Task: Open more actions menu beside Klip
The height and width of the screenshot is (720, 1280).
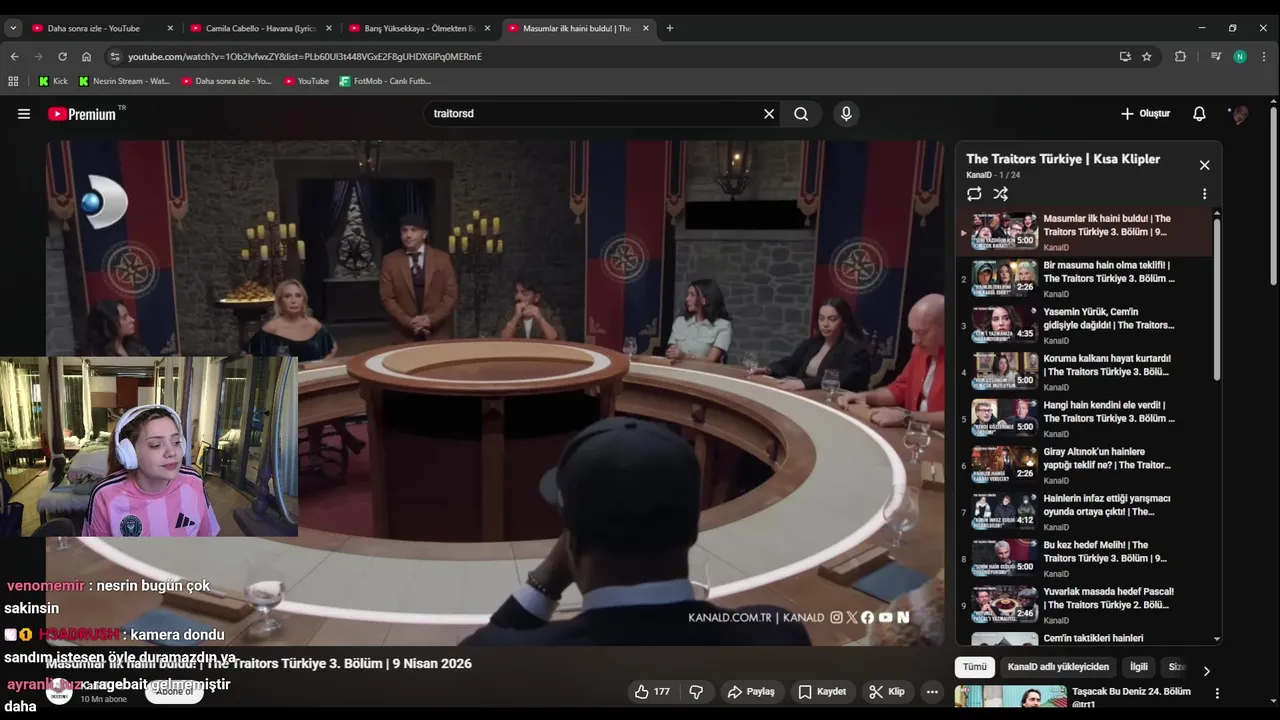Action: 932,691
